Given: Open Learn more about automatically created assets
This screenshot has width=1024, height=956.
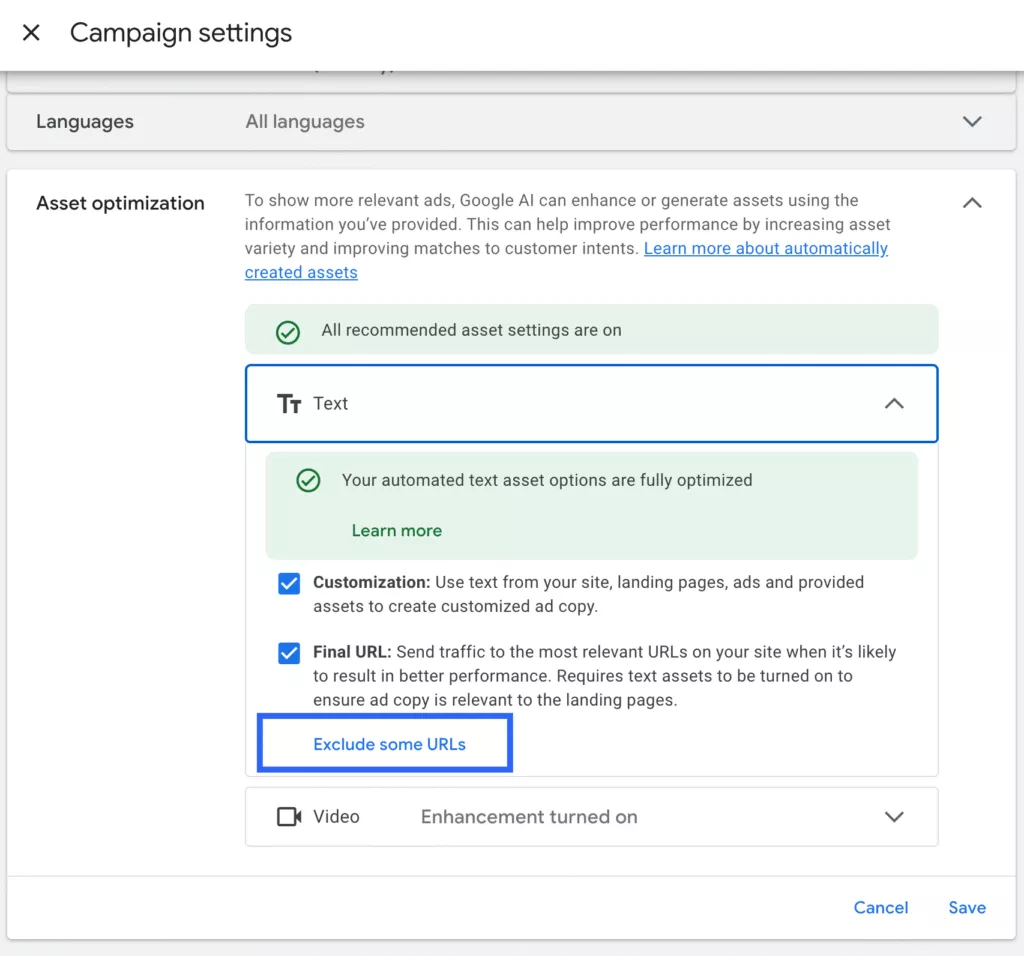Looking at the screenshot, I should [566, 261].
